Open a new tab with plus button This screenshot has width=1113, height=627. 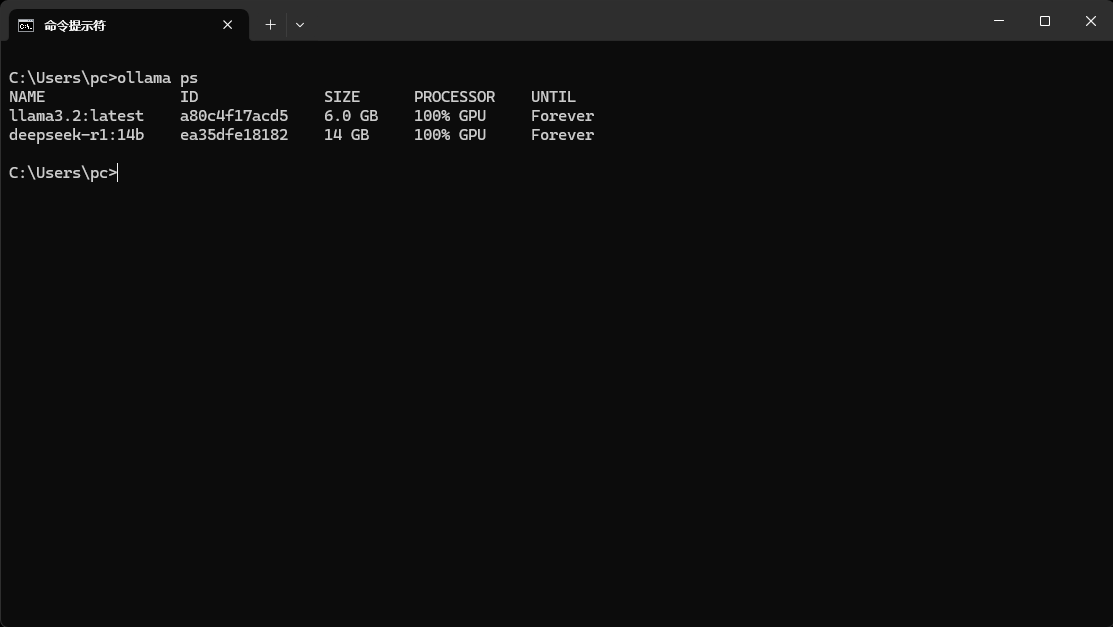(270, 25)
